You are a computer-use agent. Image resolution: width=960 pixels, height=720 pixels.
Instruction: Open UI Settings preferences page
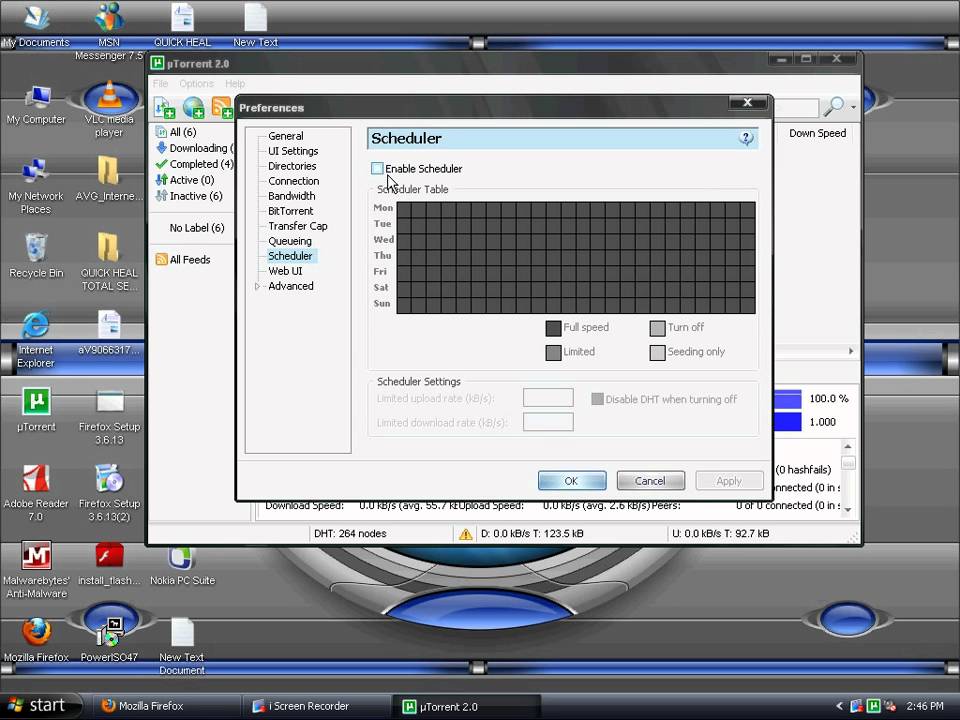[293, 151]
